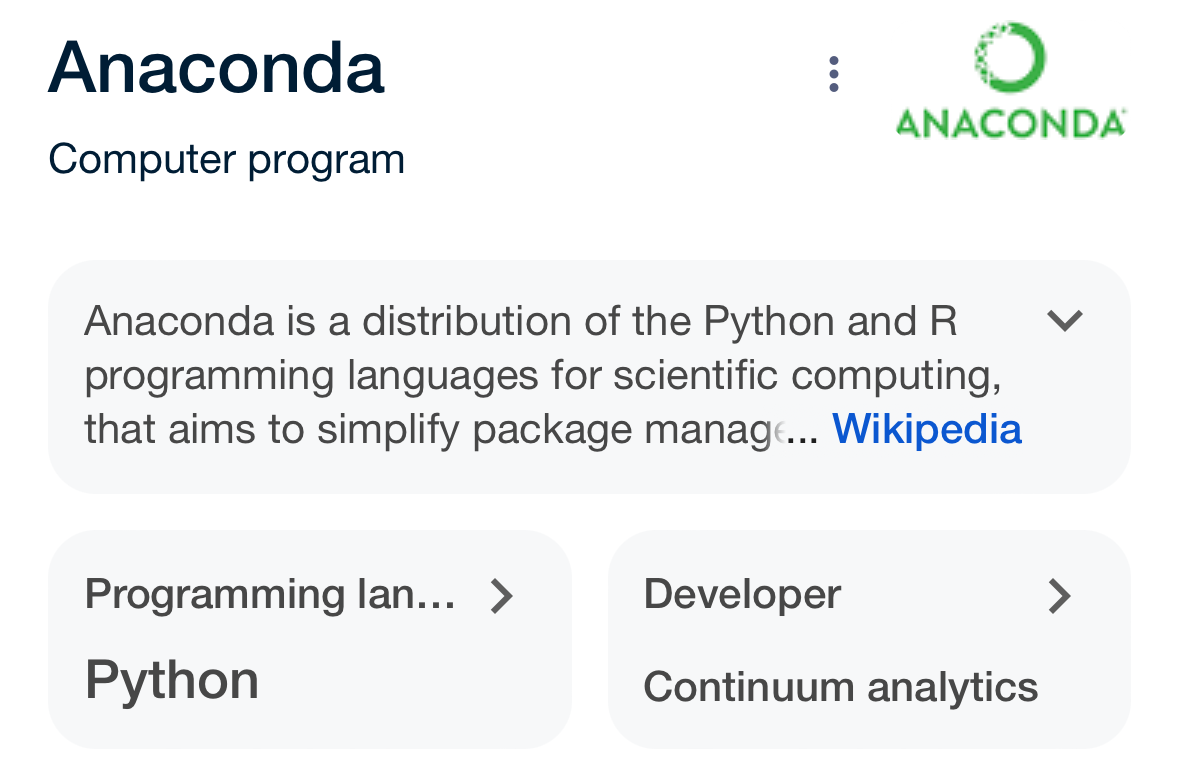Screen dimensions: 1179x775
Task: Select the Python value in the card
Action: point(171,679)
